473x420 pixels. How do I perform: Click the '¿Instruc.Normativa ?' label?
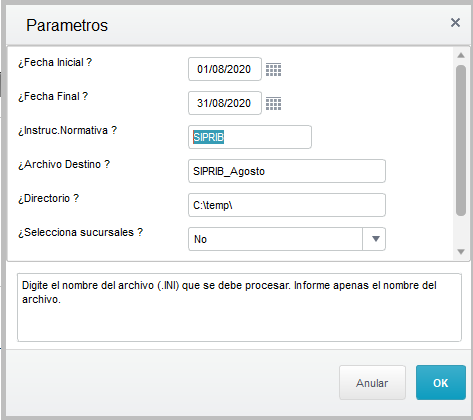click(68, 130)
